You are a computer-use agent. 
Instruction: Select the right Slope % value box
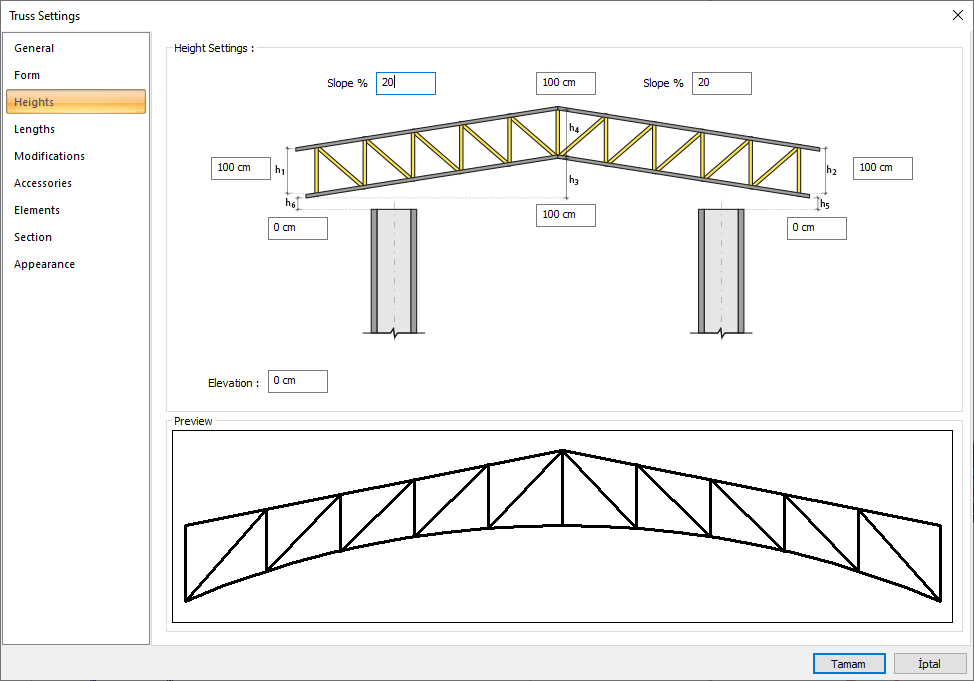point(721,83)
